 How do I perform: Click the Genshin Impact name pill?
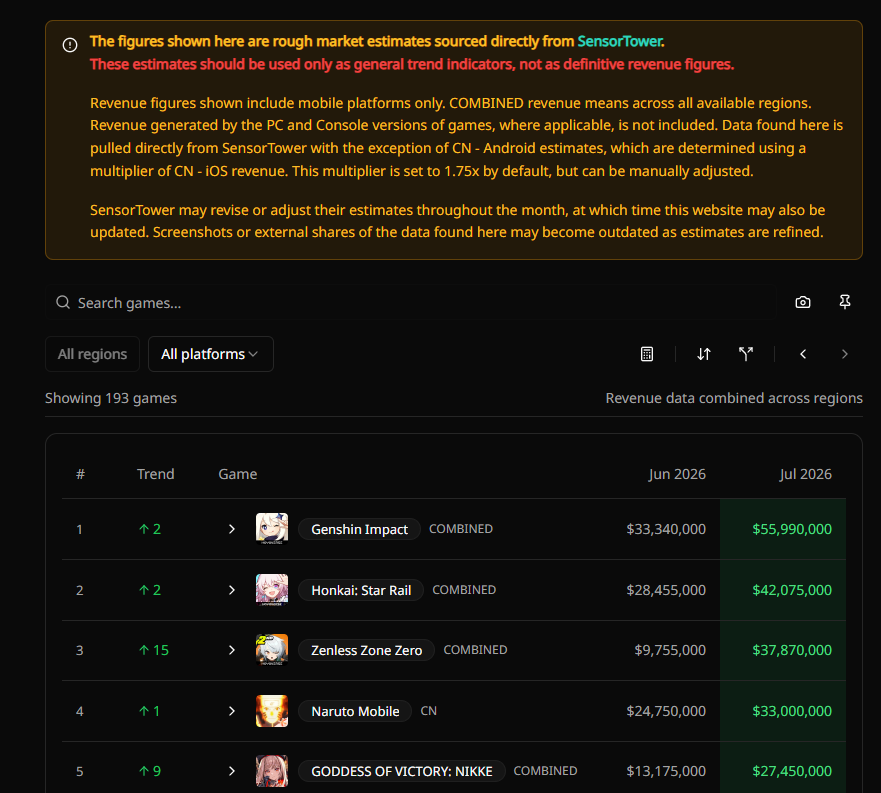[359, 529]
